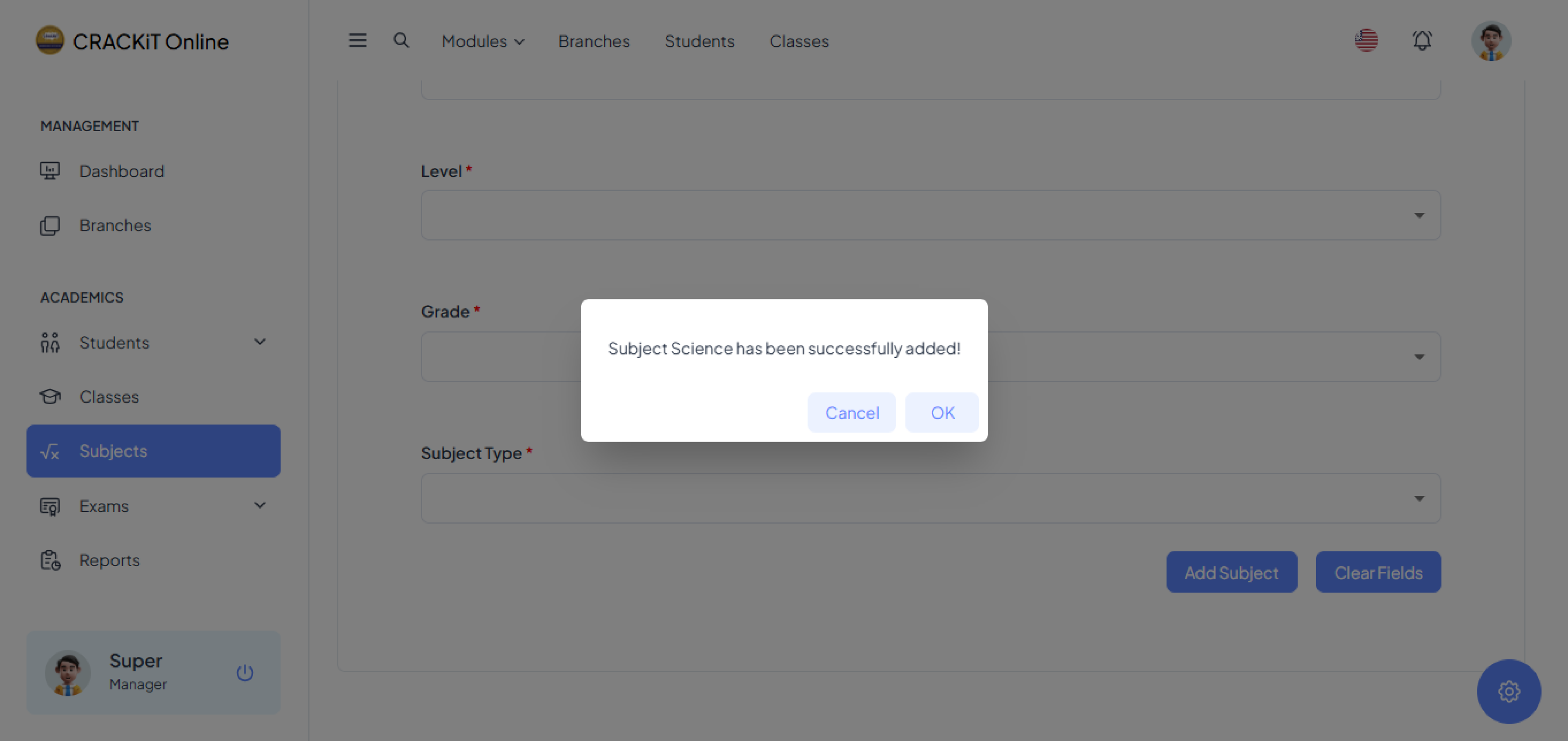Click the Clear Fields button
The height and width of the screenshot is (741, 1568).
pyautogui.click(x=1378, y=572)
